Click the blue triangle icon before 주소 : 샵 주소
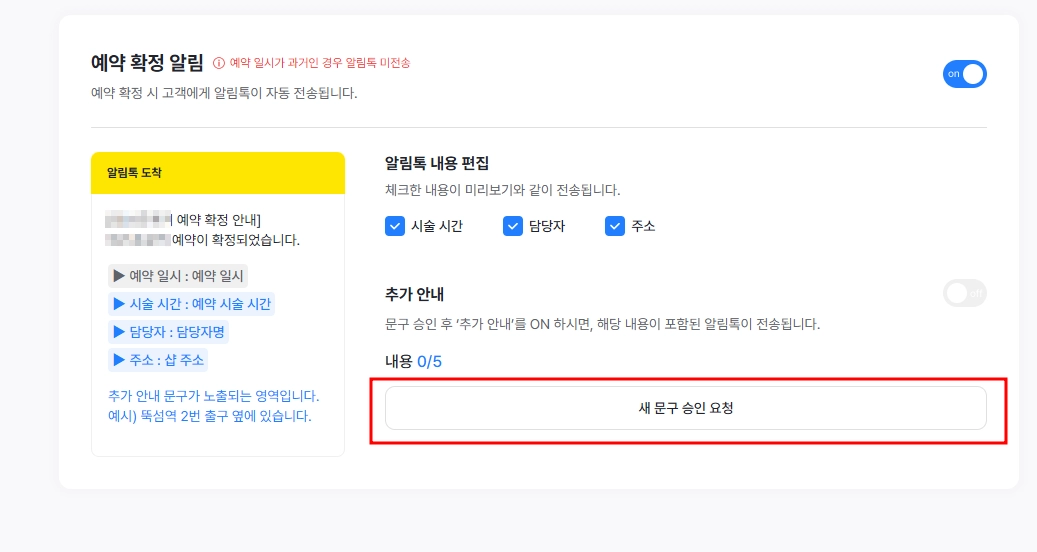The height and width of the screenshot is (552, 1037). [119, 360]
